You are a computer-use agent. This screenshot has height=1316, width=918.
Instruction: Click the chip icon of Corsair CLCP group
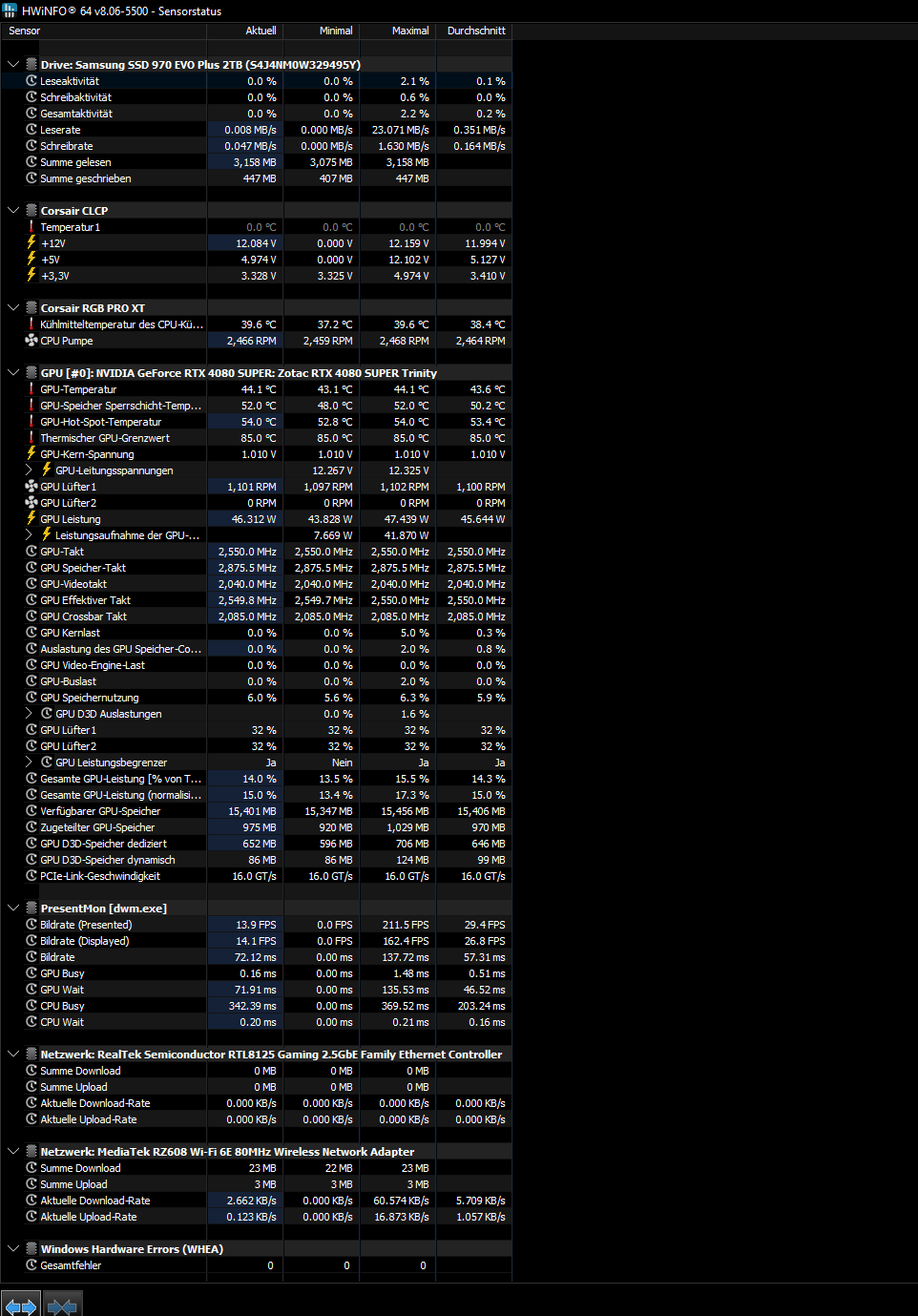(x=31, y=211)
